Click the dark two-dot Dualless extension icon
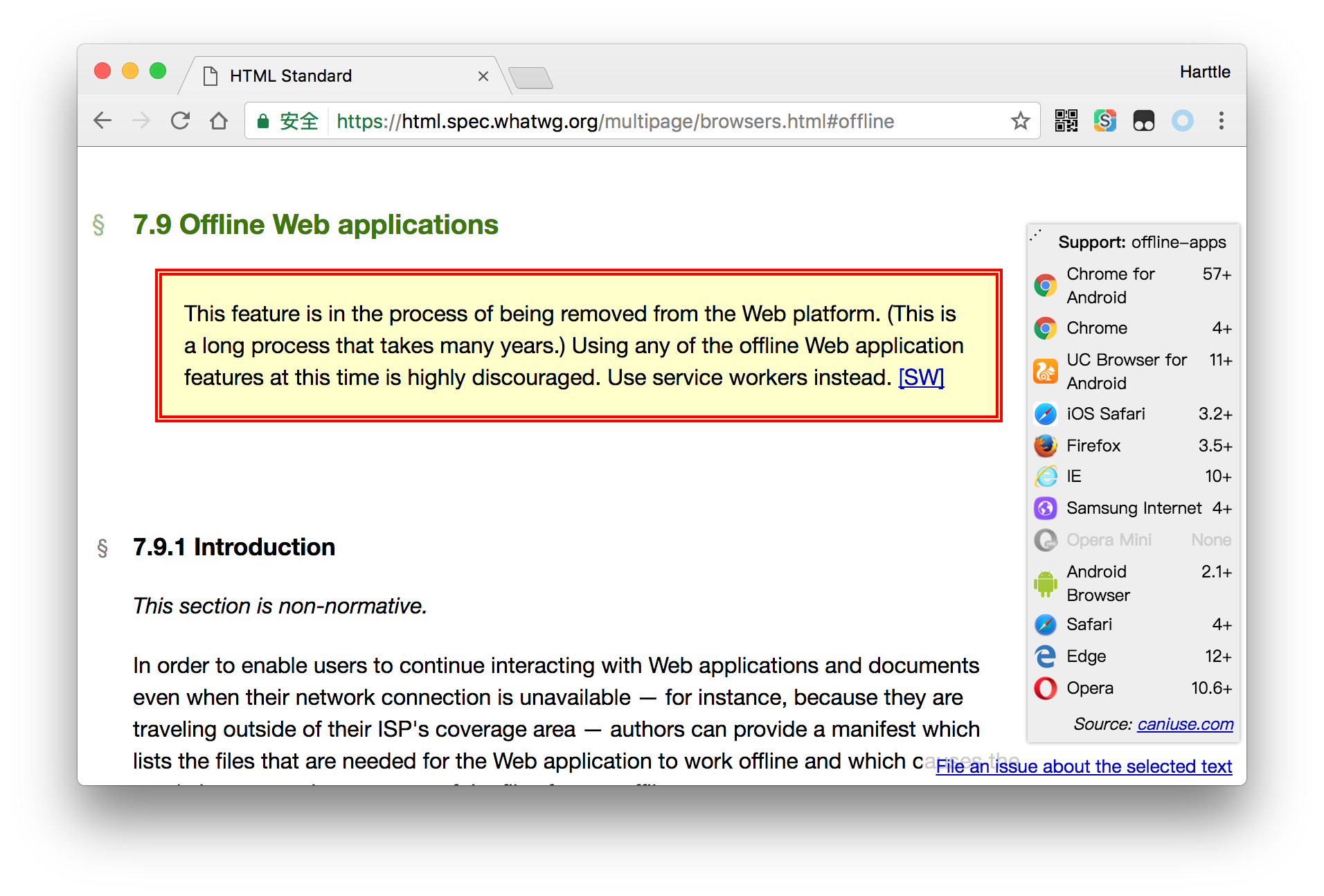Screen dimensions: 1324x896 pyautogui.click(x=1143, y=120)
